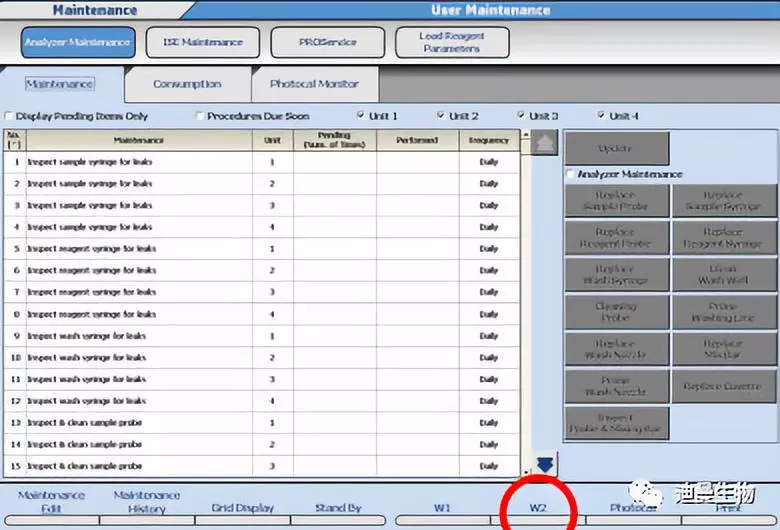The height and width of the screenshot is (530, 780).
Task: Click the W2 function key
Action: coord(538,508)
